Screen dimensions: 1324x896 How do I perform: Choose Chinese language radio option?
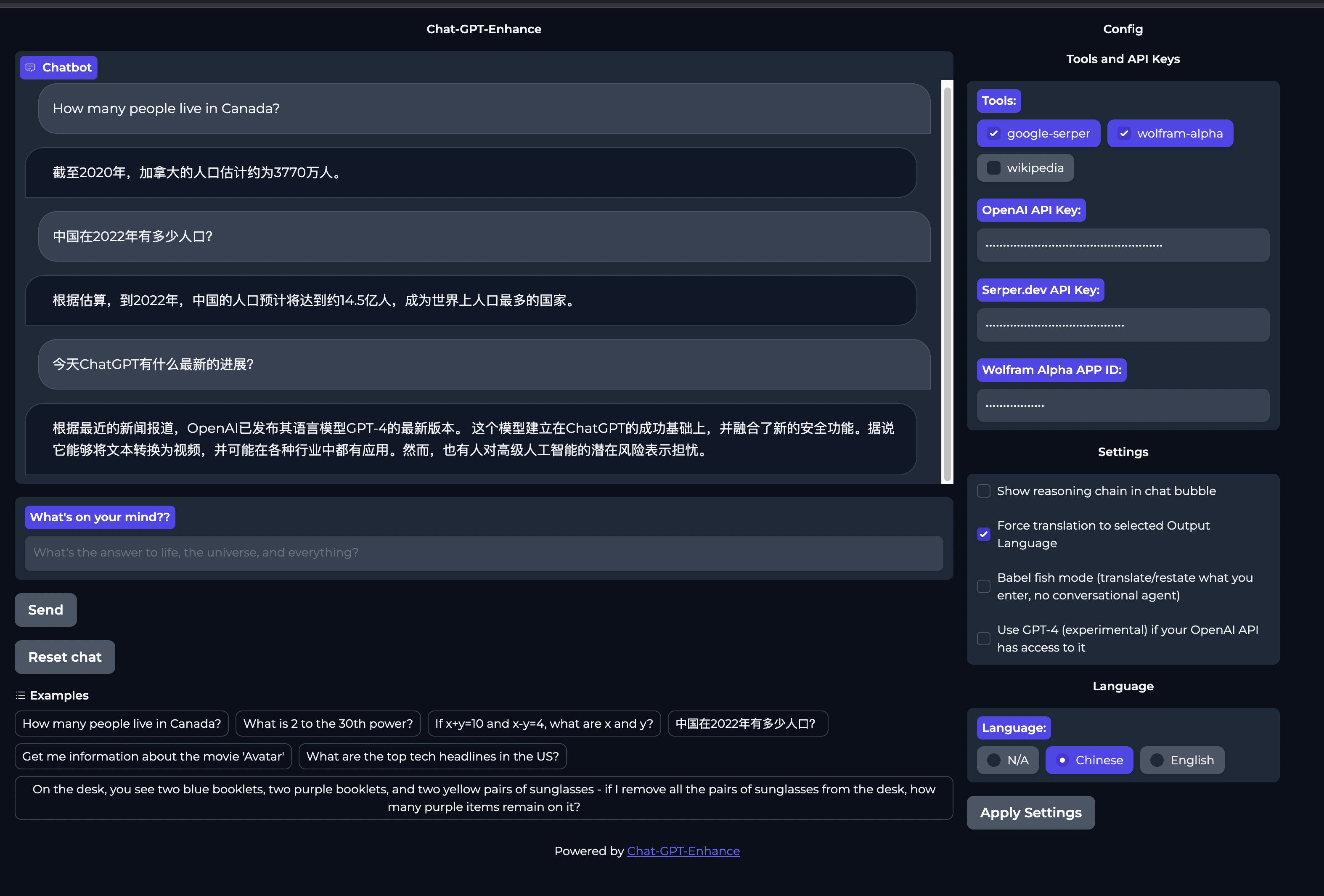[x=1062, y=761]
